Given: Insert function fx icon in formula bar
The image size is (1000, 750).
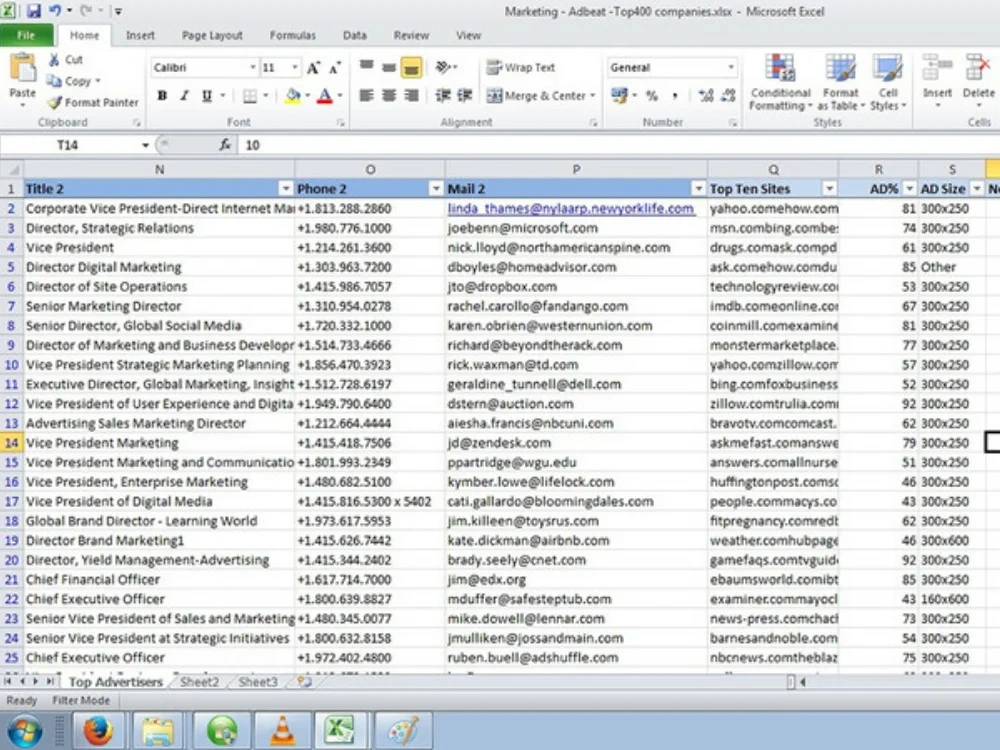Looking at the screenshot, I should pos(224,145).
